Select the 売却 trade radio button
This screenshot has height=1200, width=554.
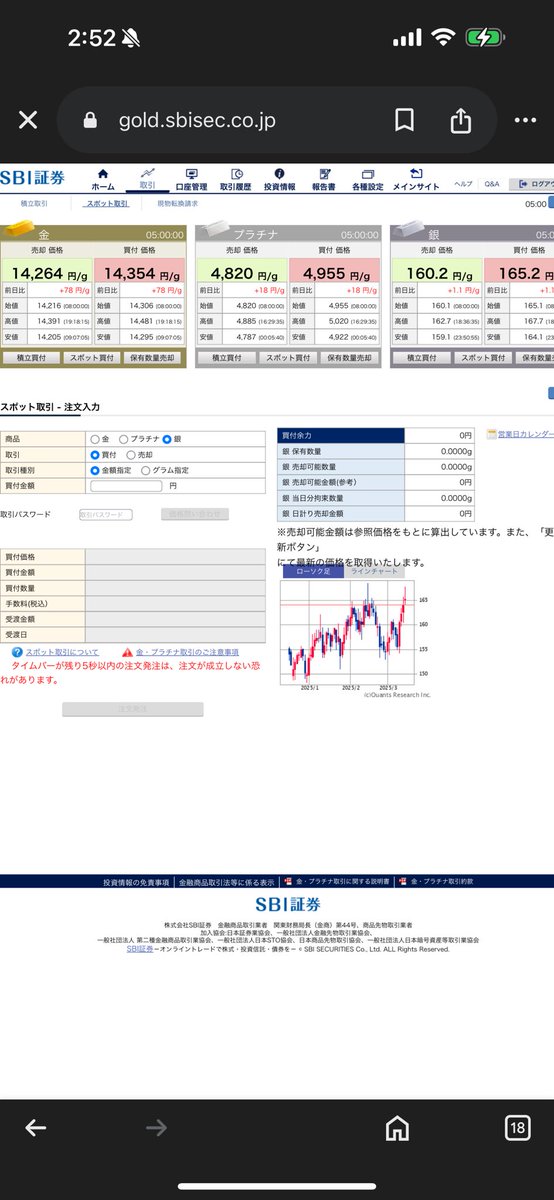point(130,454)
